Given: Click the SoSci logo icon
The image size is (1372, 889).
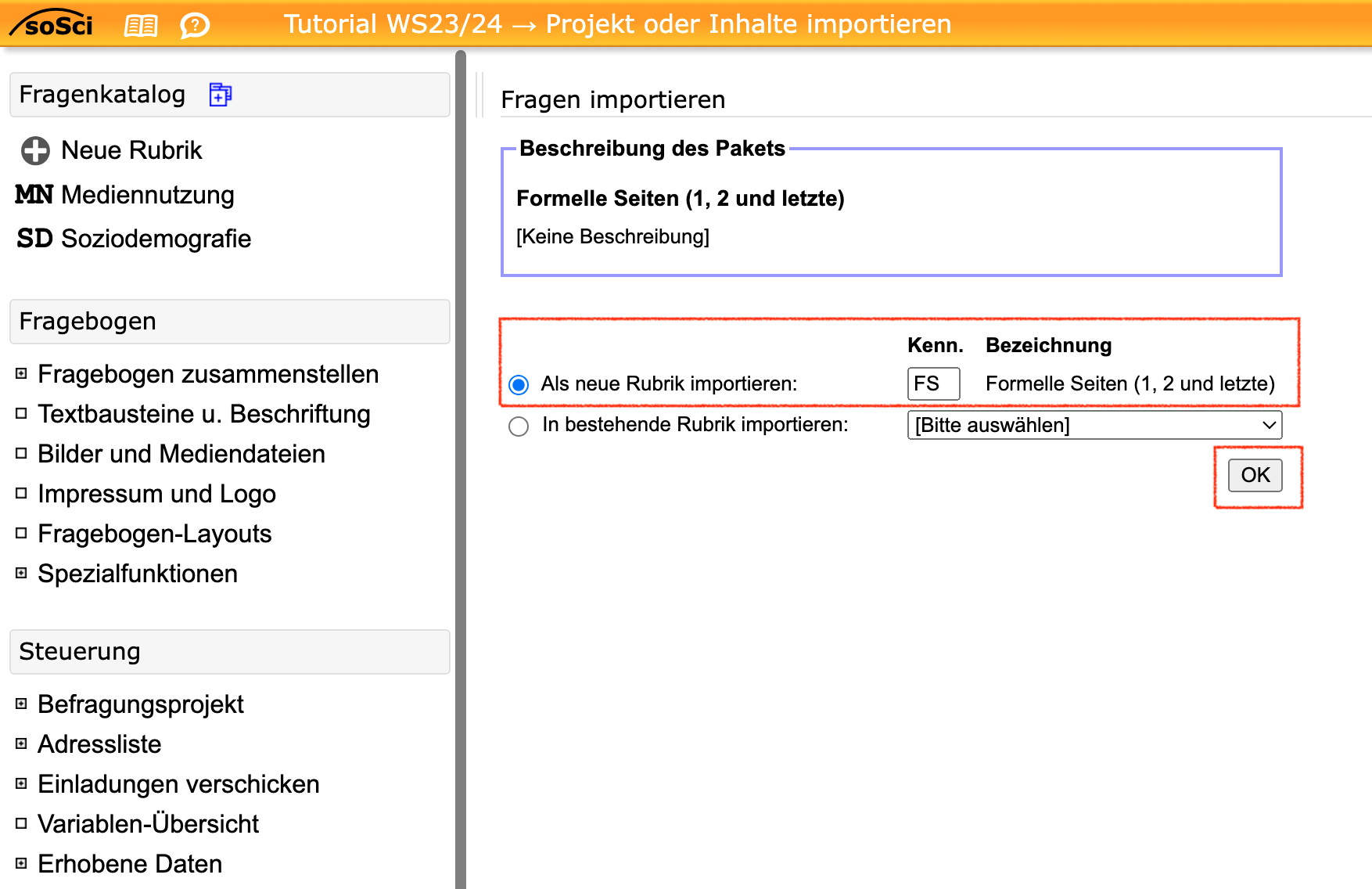Looking at the screenshot, I should point(52,24).
